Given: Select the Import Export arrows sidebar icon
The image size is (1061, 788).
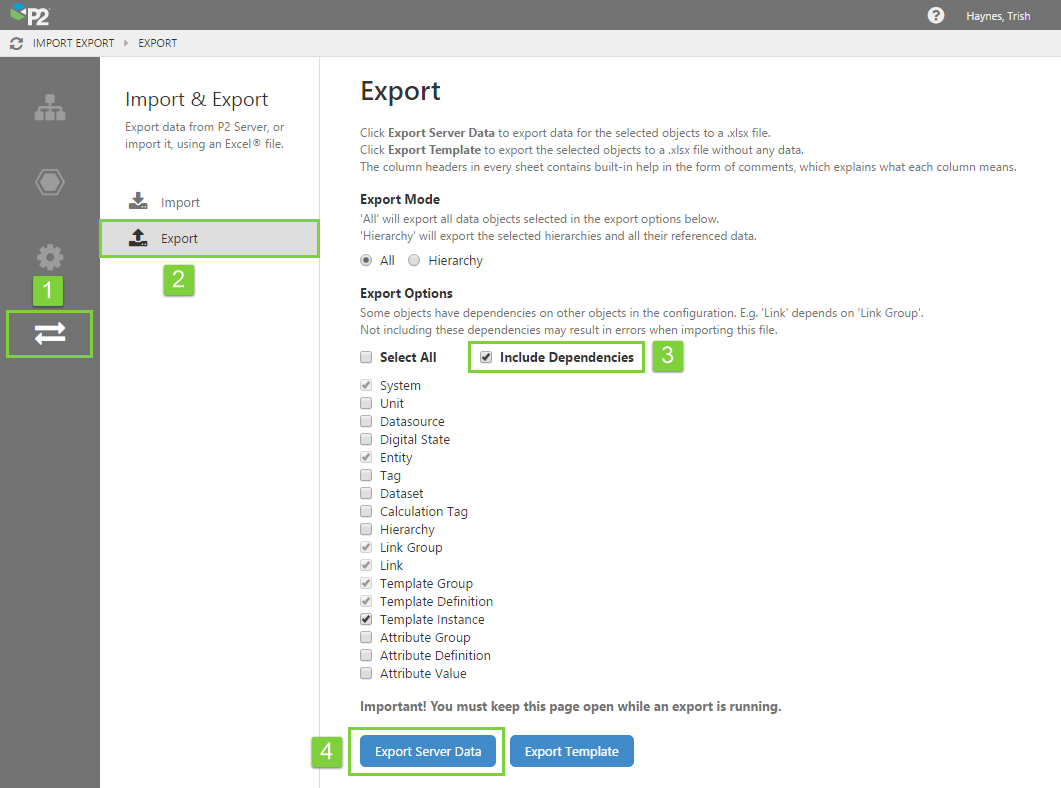Looking at the screenshot, I should [x=49, y=334].
